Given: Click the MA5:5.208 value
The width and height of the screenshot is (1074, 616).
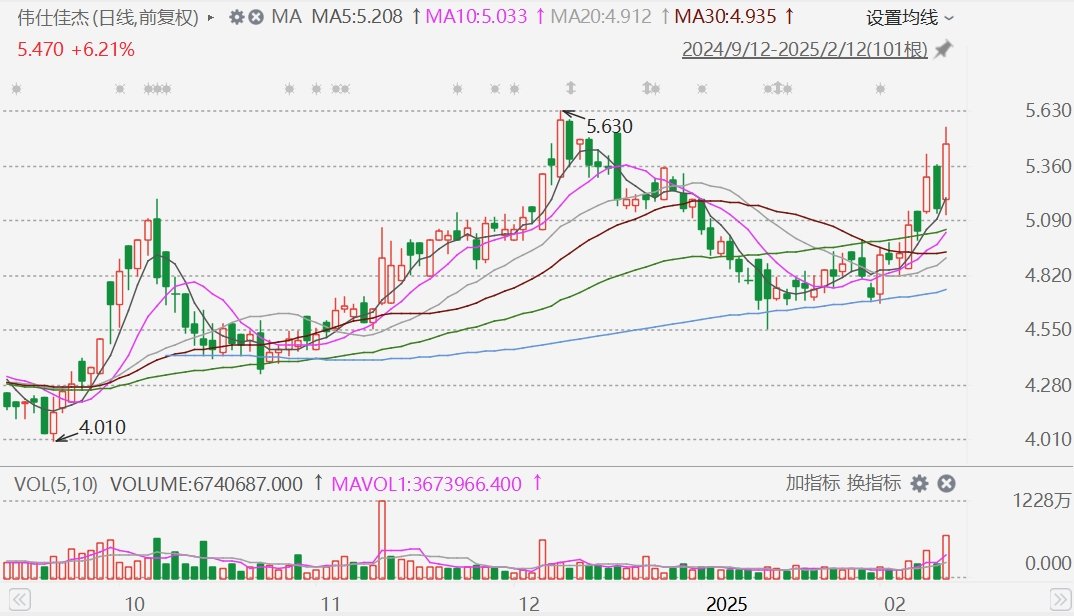Looking at the screenshot, I should click(x=357, y=16).
